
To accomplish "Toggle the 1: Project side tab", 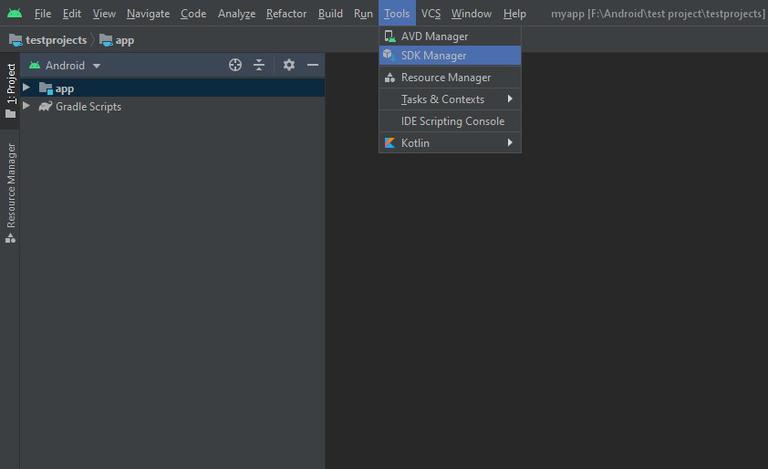I will click(10, 91).
